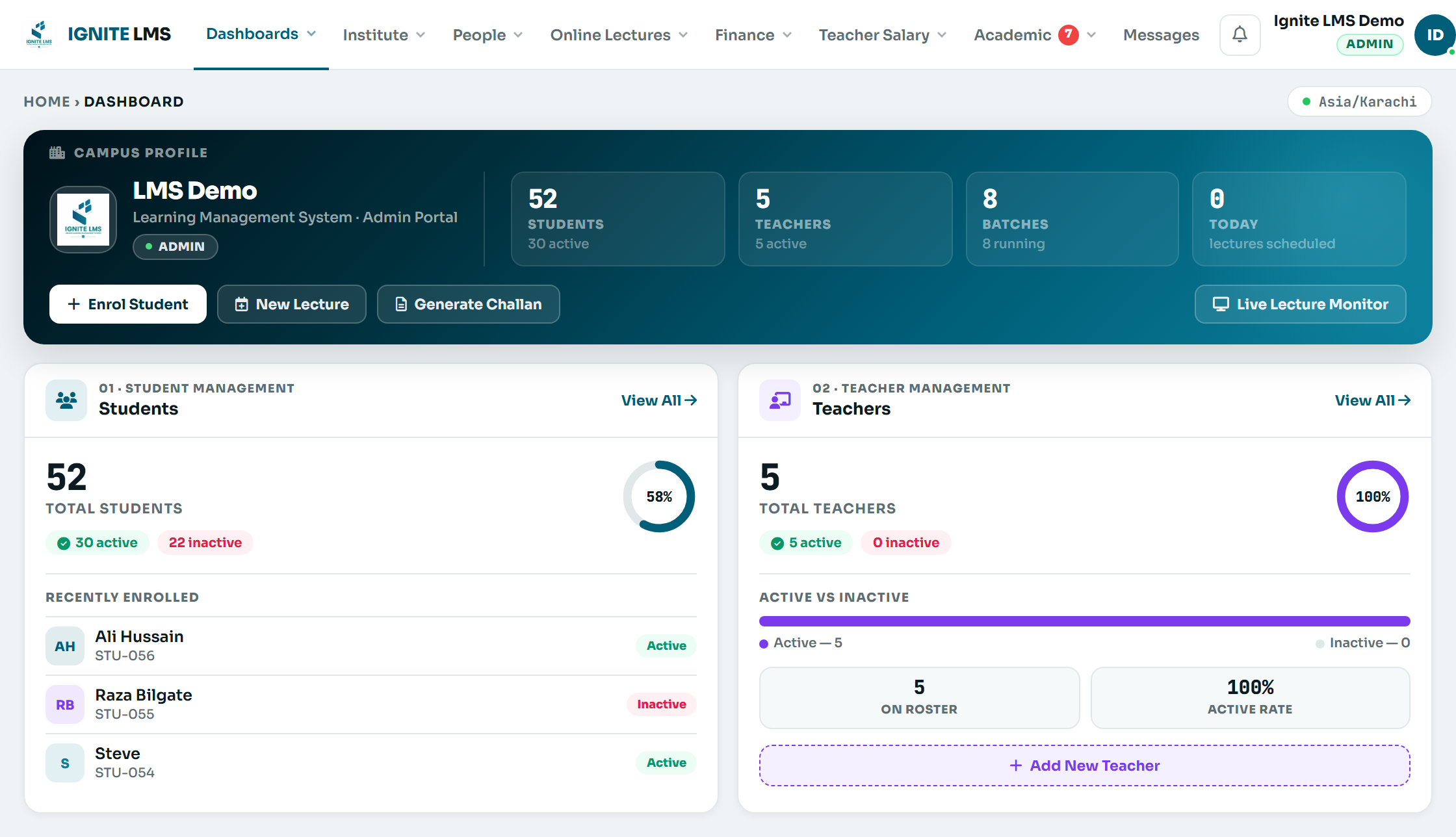1456x837 pixels.
Task: Click the arrow on Students View All
Action: (691, 400)
